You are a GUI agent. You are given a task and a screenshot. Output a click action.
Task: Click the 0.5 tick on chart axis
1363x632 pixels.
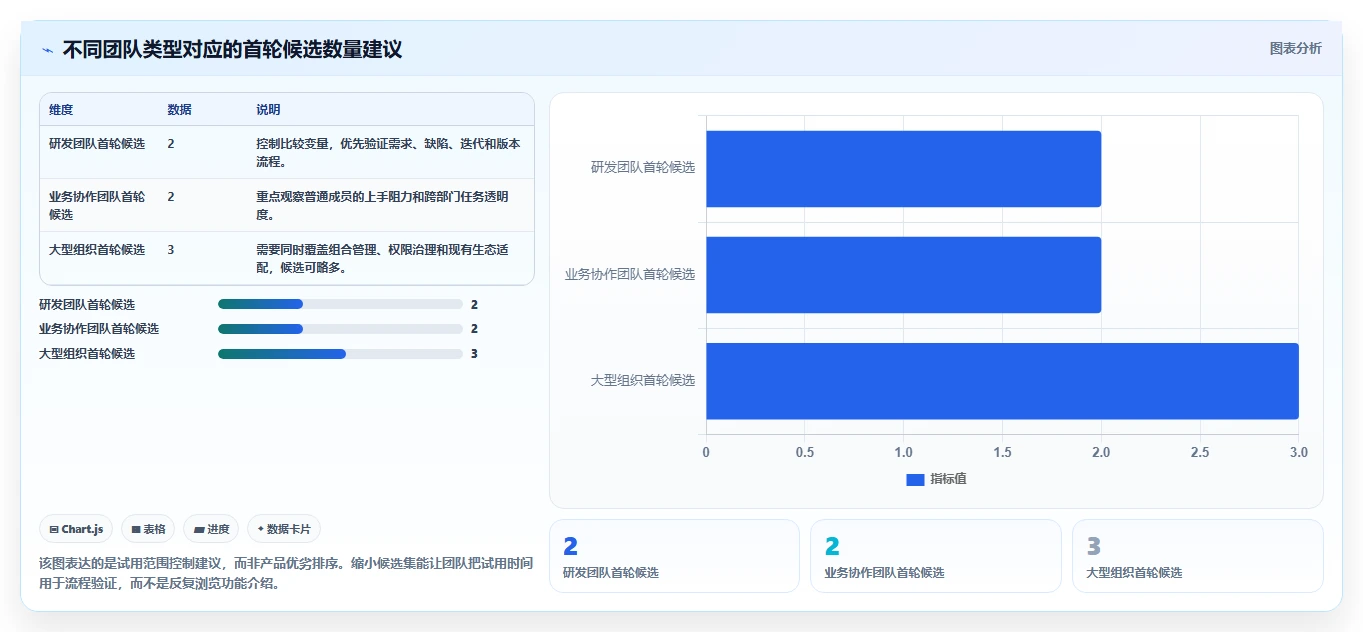[805, 452]
